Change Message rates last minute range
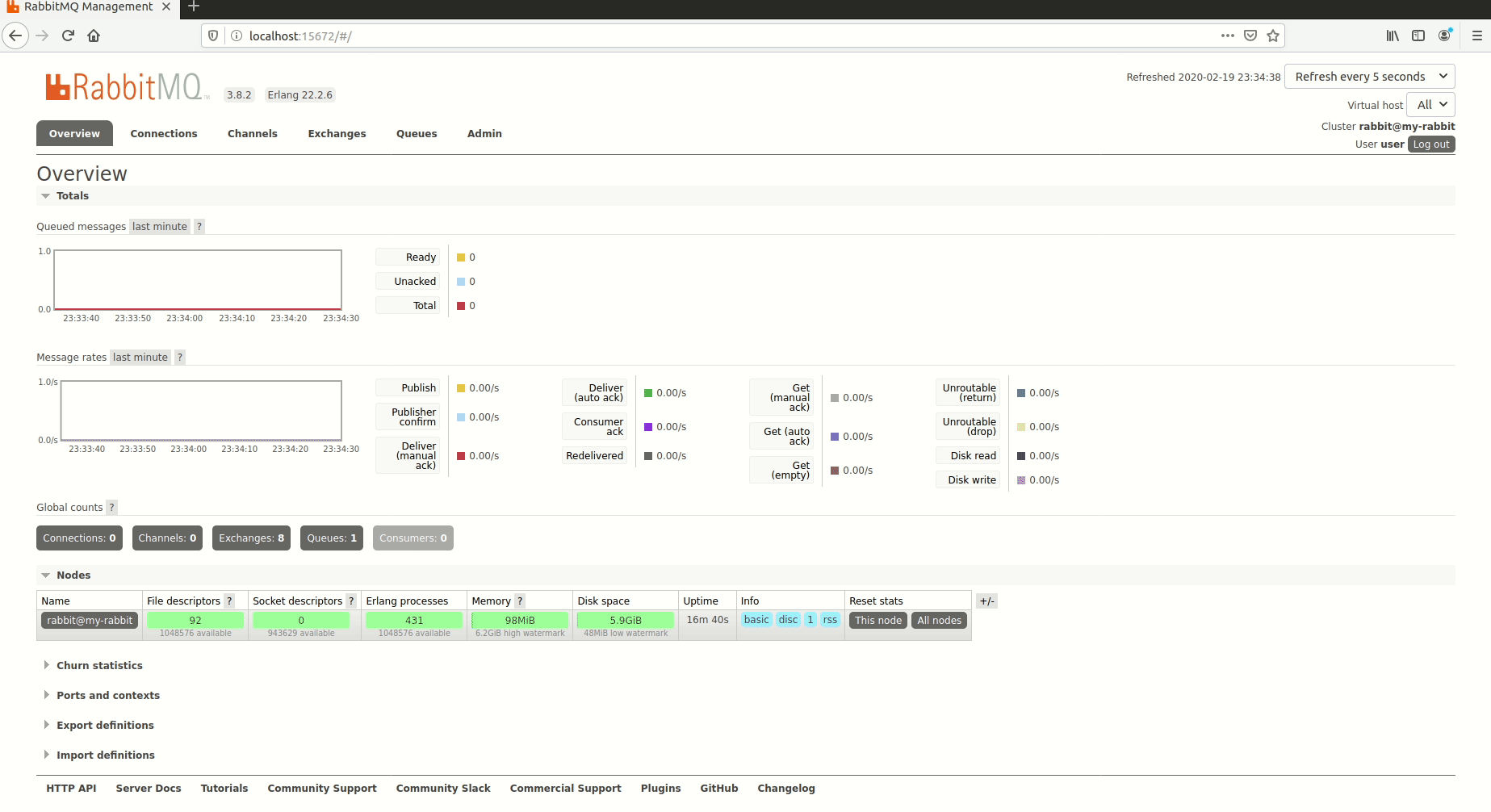 click(140, 358)
